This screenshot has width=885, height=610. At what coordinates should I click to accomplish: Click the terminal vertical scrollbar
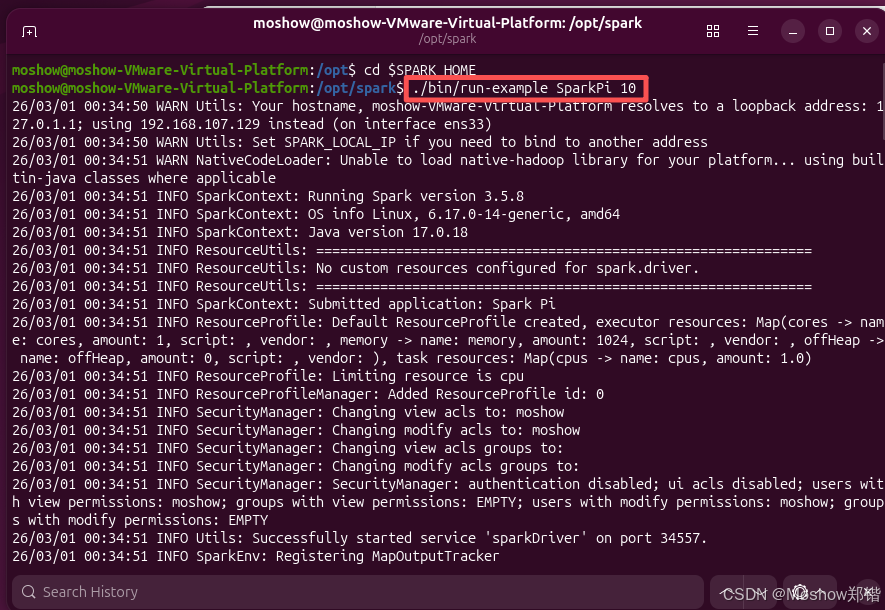[882, 102]
